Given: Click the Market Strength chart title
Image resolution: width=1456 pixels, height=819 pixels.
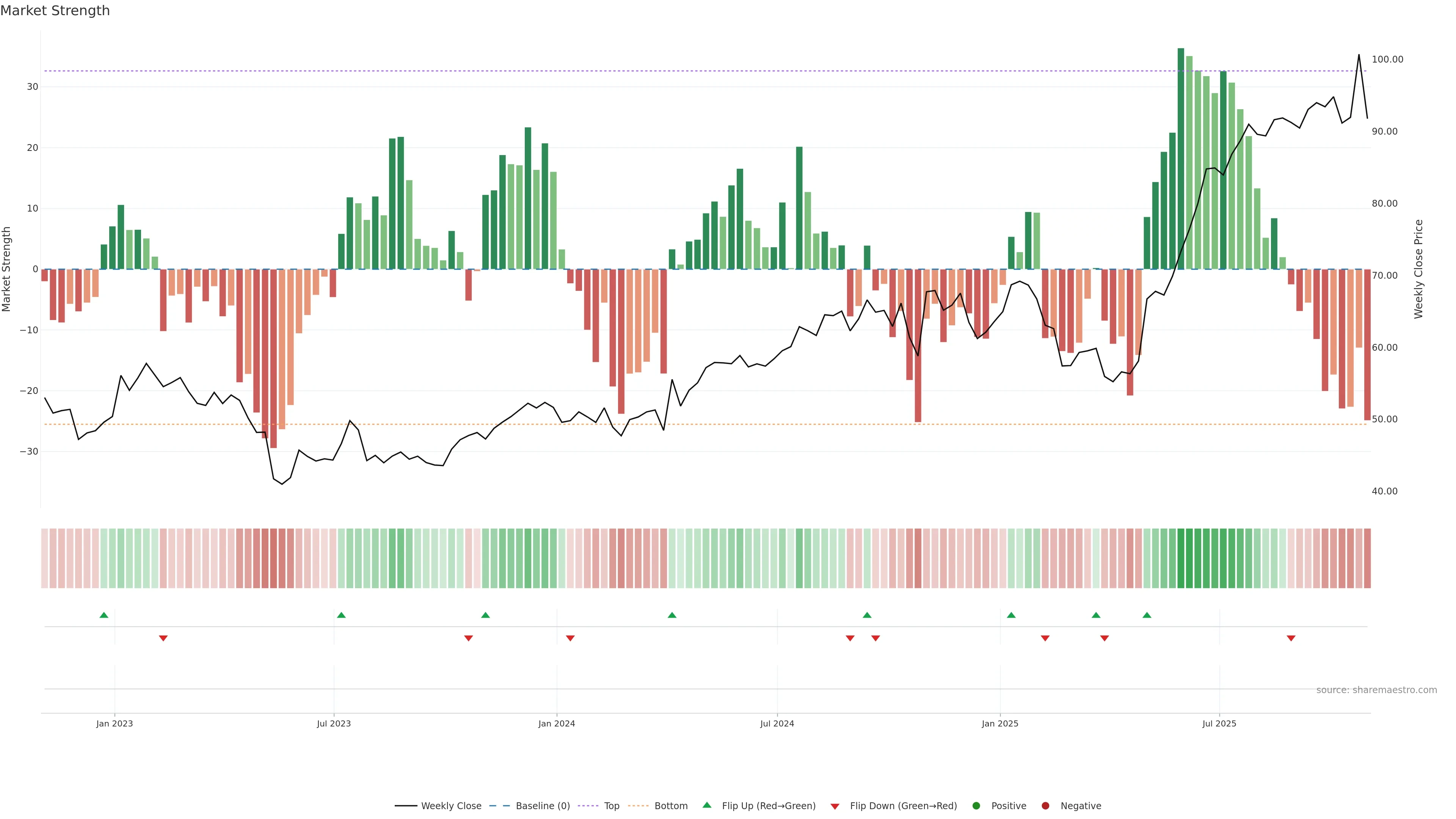Looking at the screenshot, I should (55, 11).
